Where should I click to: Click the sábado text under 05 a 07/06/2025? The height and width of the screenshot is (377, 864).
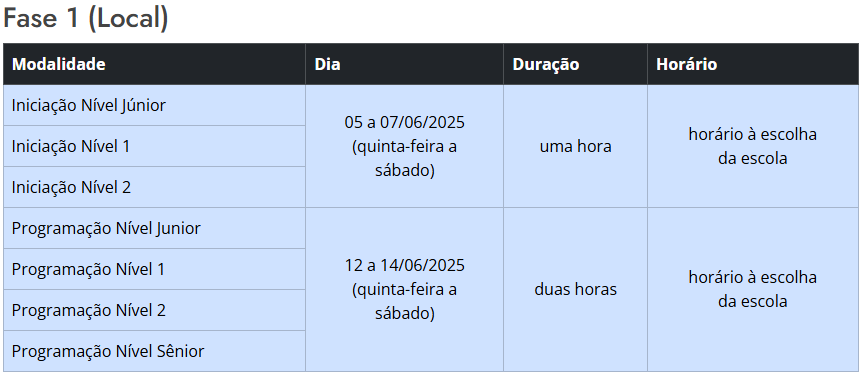point(403,171)
